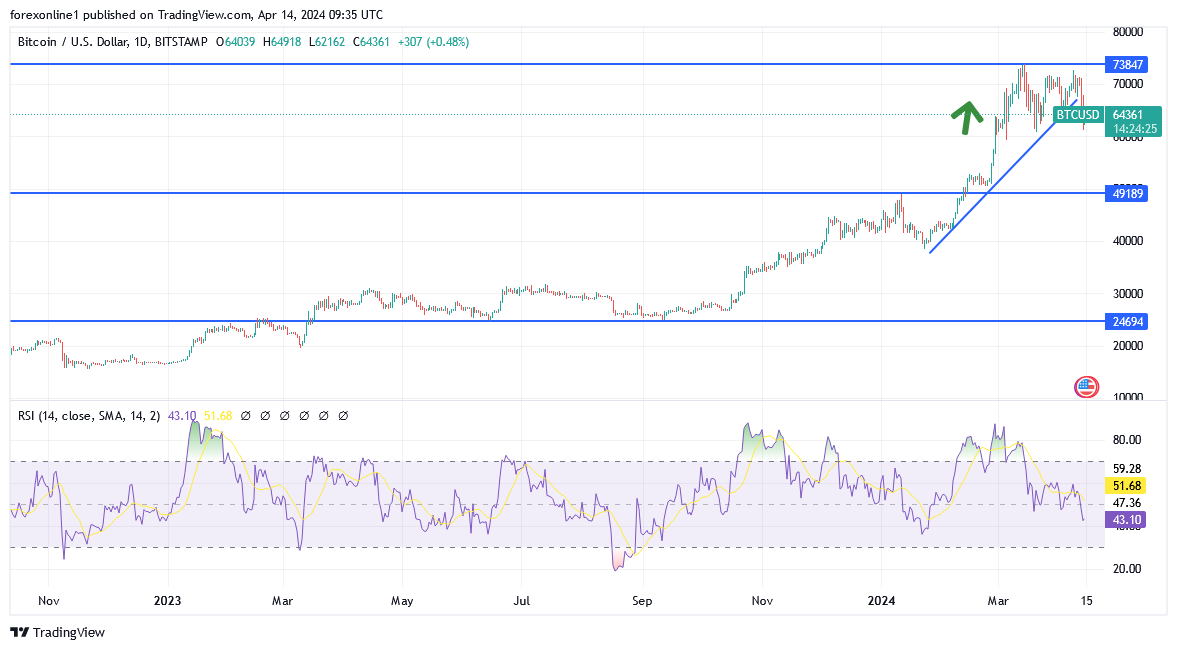Image resolution: width=1177 pixels, height=650 pixels.
Task: Click the 49189 support level price label
Action: pos(1126,193)
